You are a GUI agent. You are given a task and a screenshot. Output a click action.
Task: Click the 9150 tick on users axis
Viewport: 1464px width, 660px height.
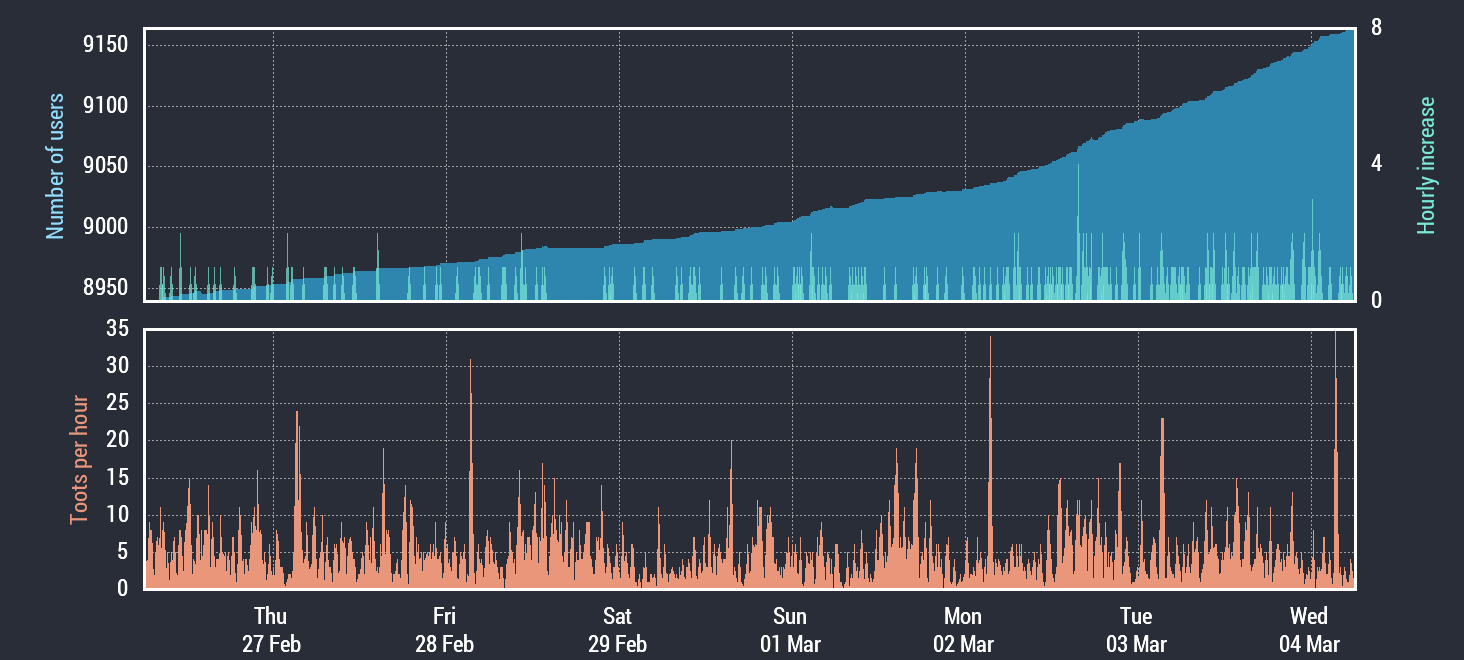[x=106, y=45]
